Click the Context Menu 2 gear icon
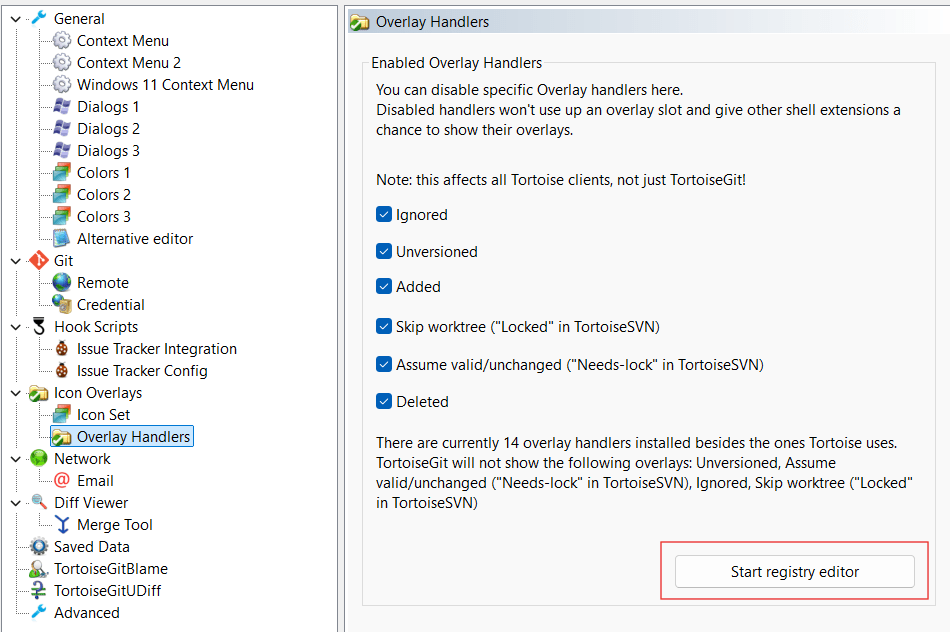The height and width of the screenshot is (632, 950). click(62, 62)
